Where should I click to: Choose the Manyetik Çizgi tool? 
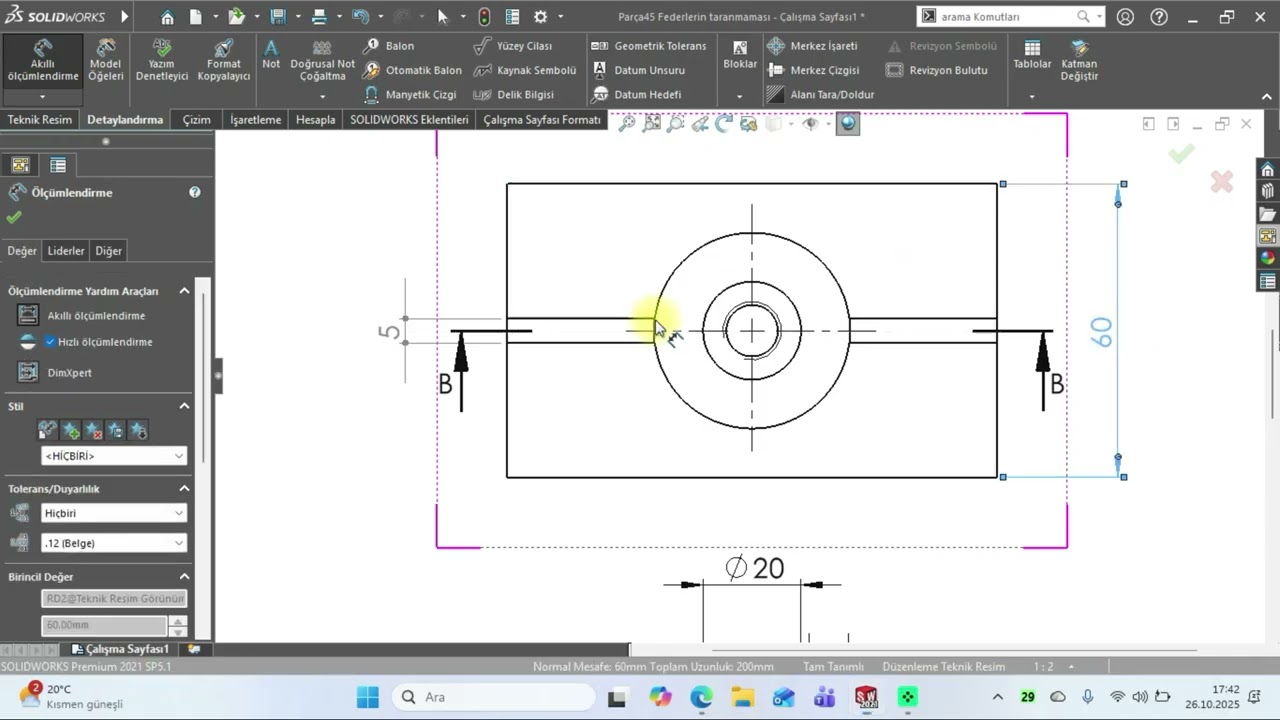[409, 94]
